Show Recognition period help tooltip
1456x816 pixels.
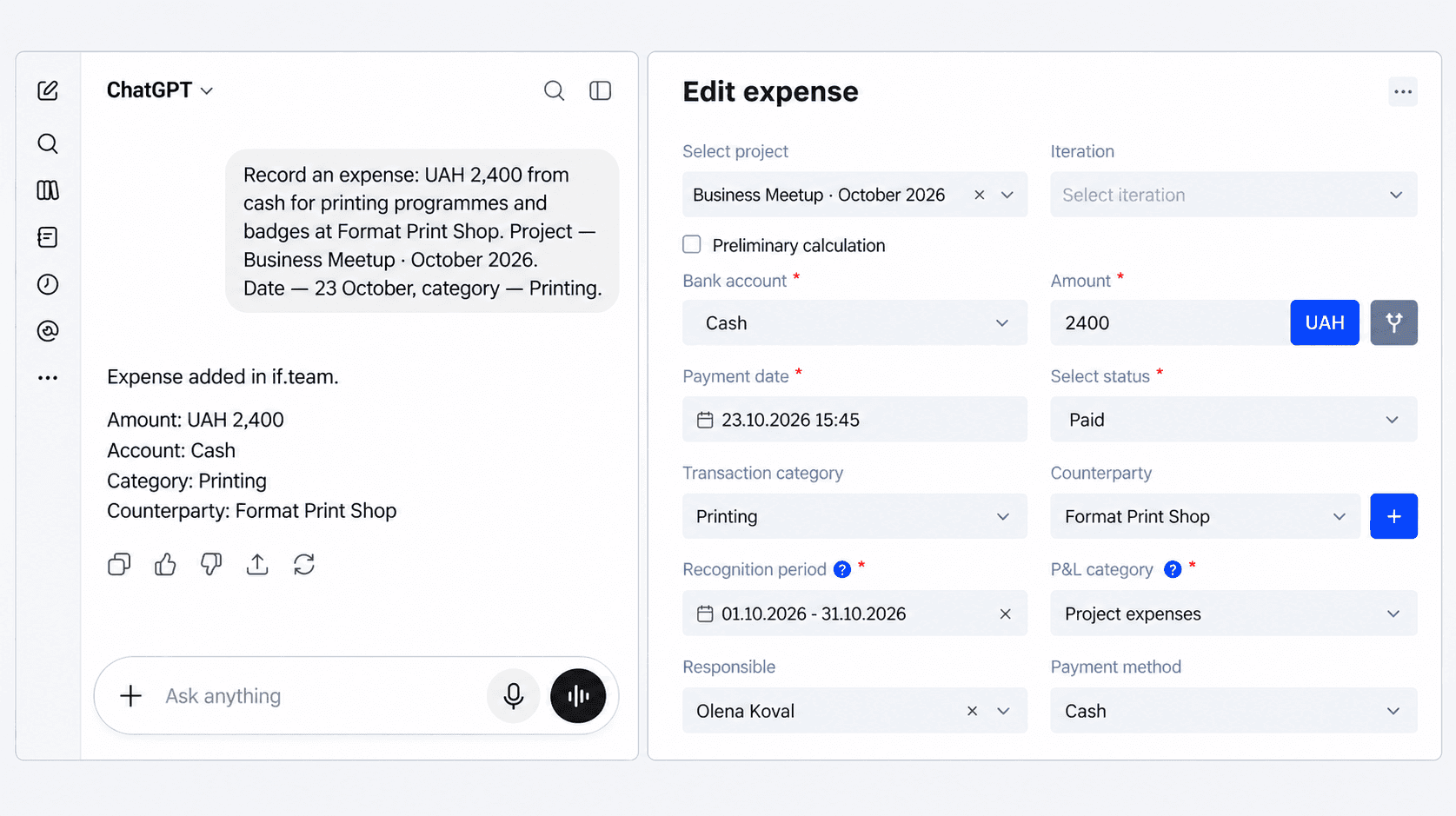click(842, 569)
